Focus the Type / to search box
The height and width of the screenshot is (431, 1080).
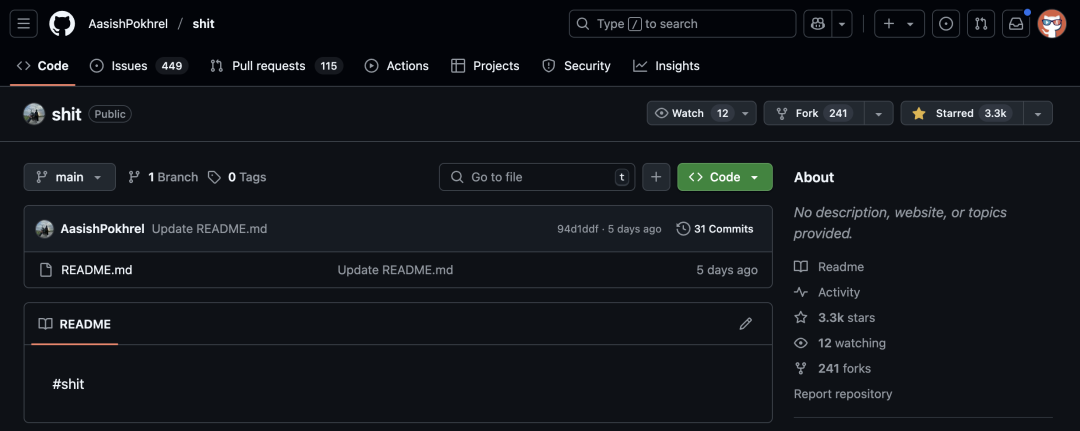click(x=683, y=24)
